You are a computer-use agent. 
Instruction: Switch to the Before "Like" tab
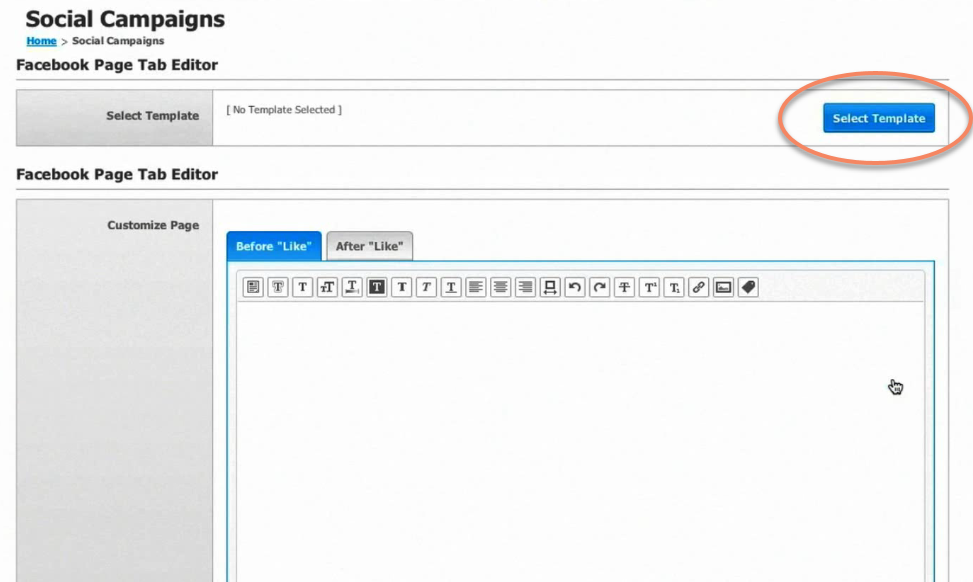[x=274, y=246]
